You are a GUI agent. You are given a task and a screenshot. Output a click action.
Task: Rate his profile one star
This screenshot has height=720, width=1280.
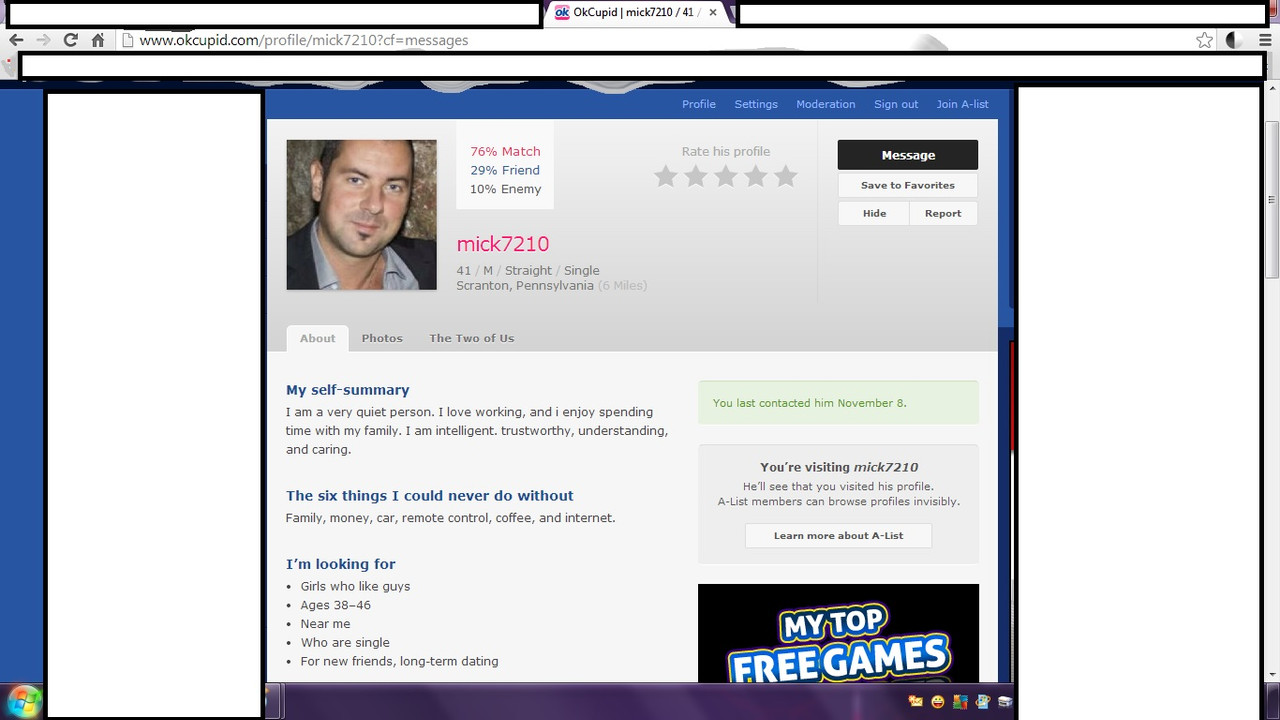(666, 177)
